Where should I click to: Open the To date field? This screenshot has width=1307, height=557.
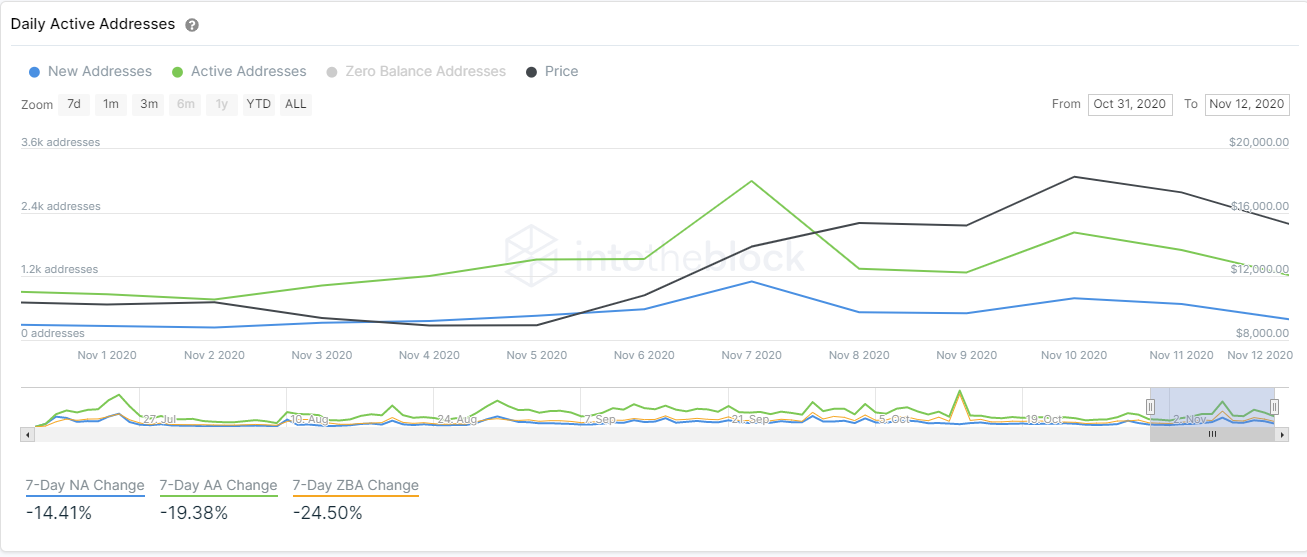pos(1247,104)
